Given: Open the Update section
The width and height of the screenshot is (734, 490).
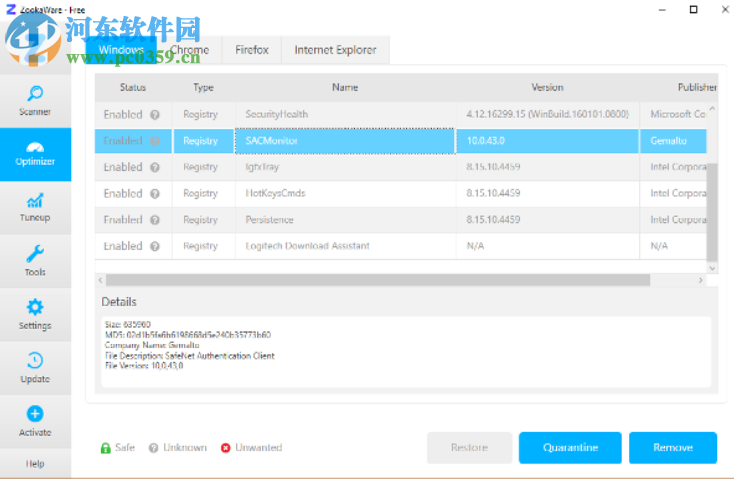Looking at the screenshot, I should (35, 368).
